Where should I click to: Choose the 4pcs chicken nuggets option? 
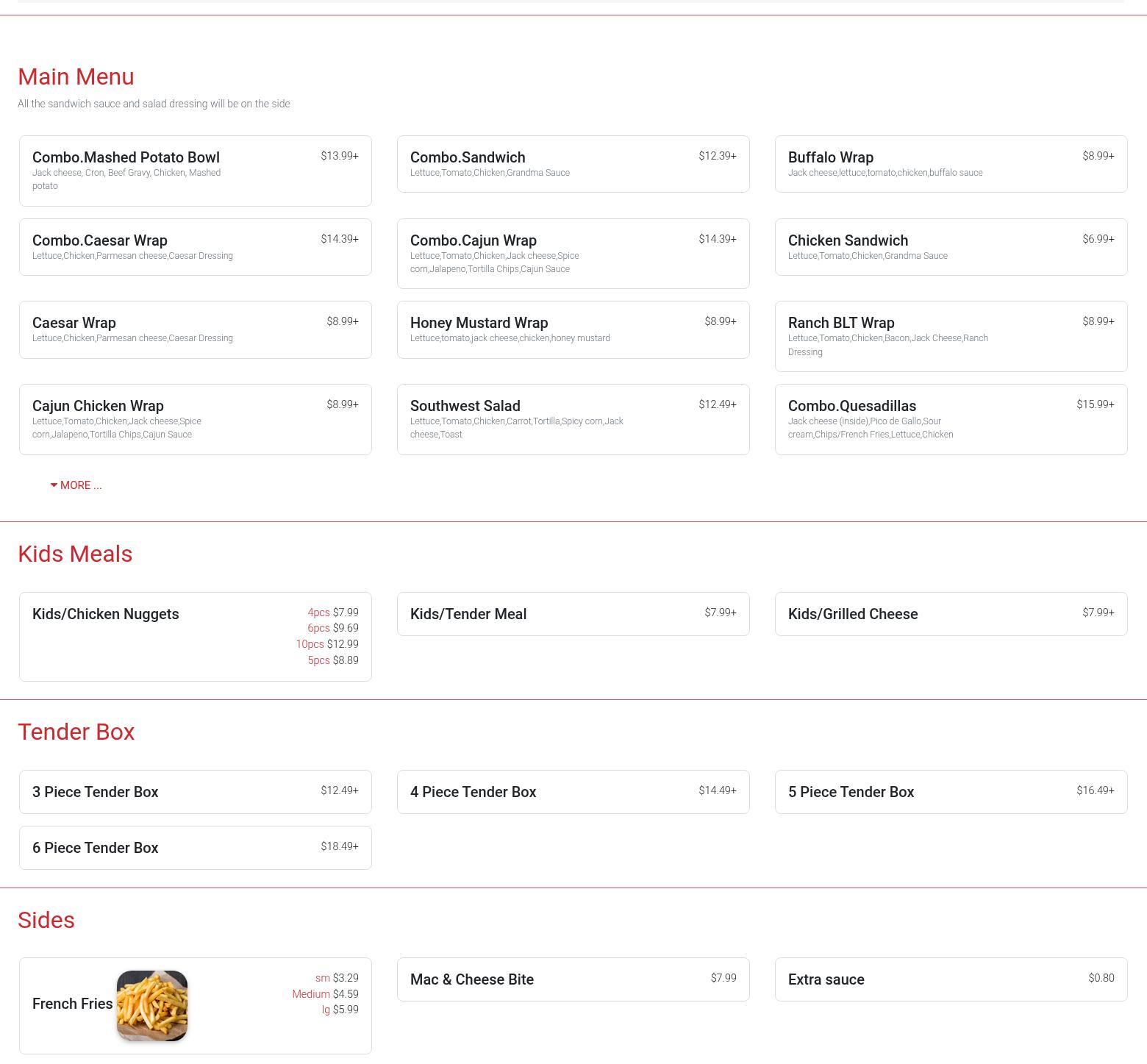(x=333, y=613)
